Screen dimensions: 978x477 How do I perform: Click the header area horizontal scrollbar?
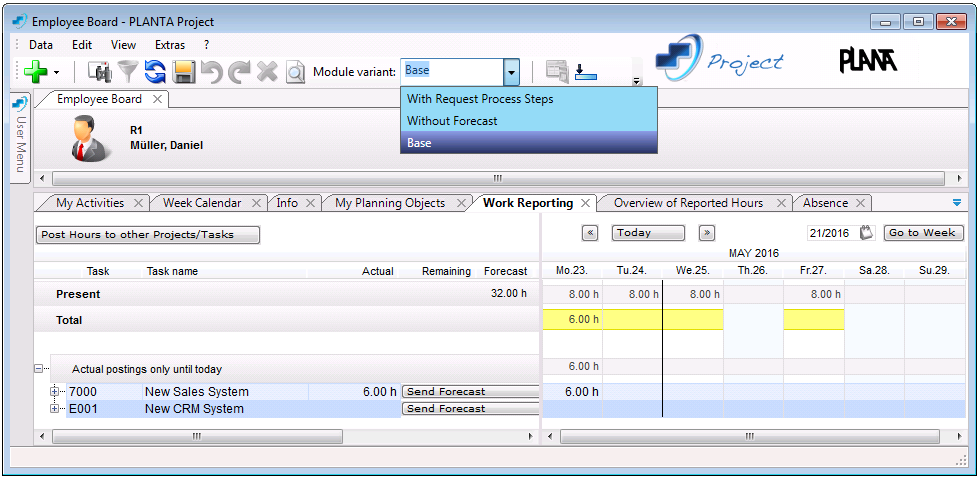point(497,179)
